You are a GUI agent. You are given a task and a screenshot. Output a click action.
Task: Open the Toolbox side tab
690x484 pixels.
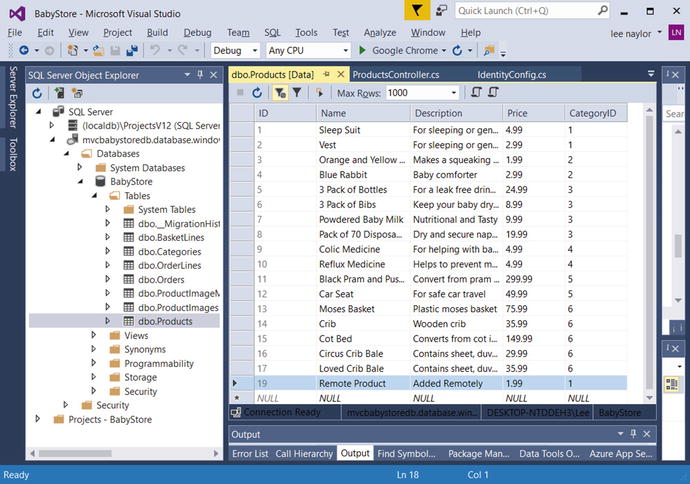(13, 154)
